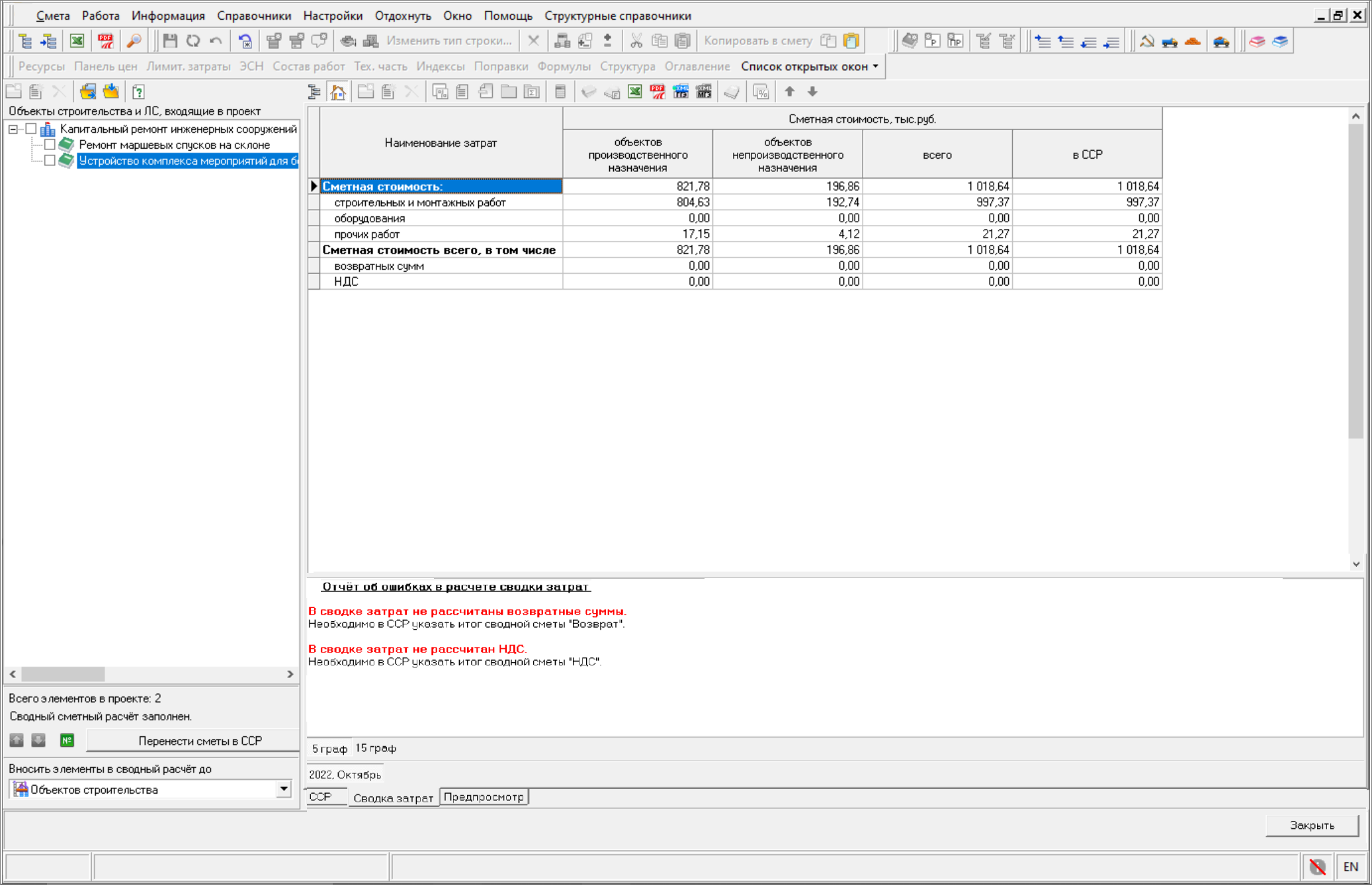Viewport: 1372px width, 885px height.
Task: Click the Закрыть button
Action: point(1311,825)
